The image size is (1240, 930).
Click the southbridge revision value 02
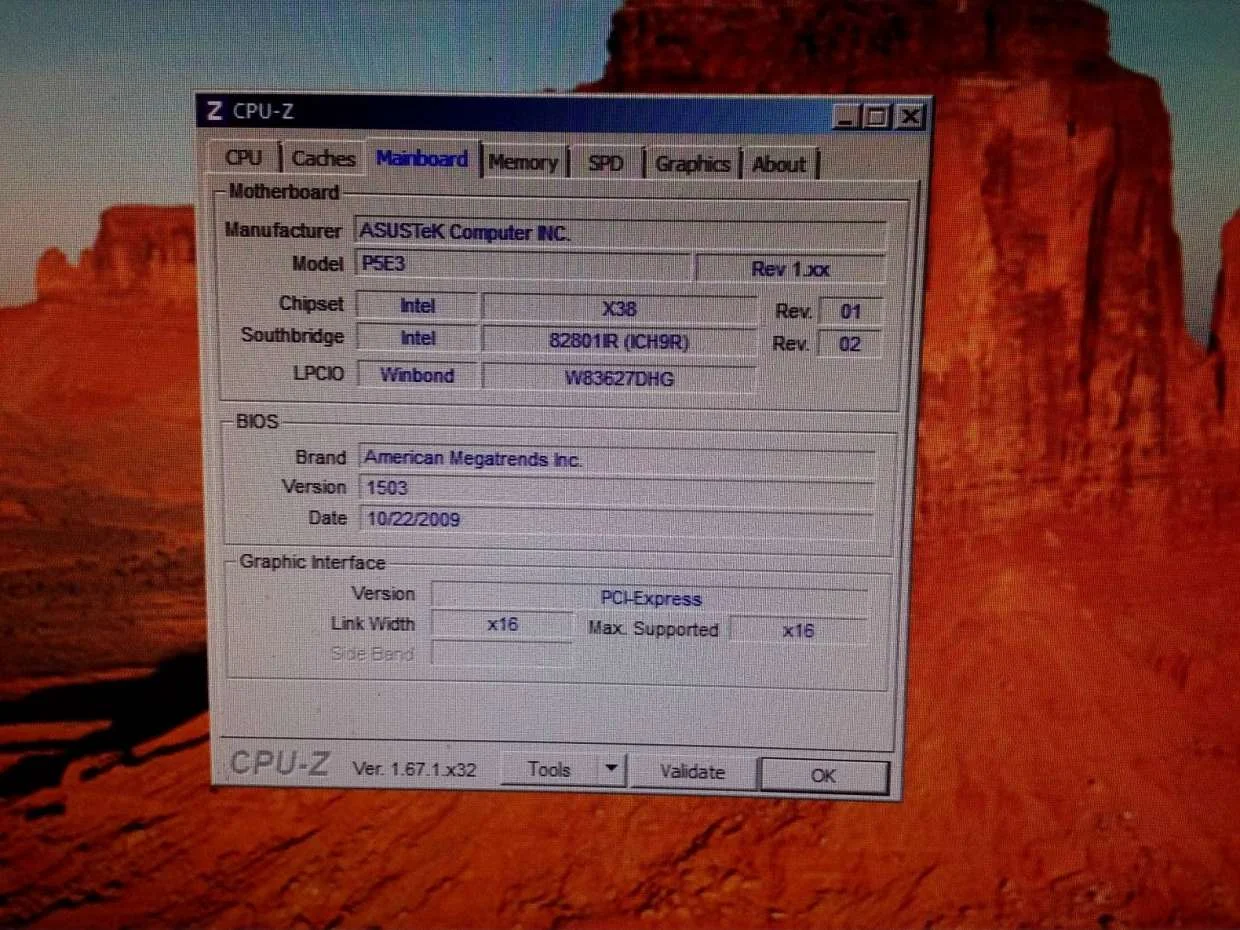pos(849,344)
